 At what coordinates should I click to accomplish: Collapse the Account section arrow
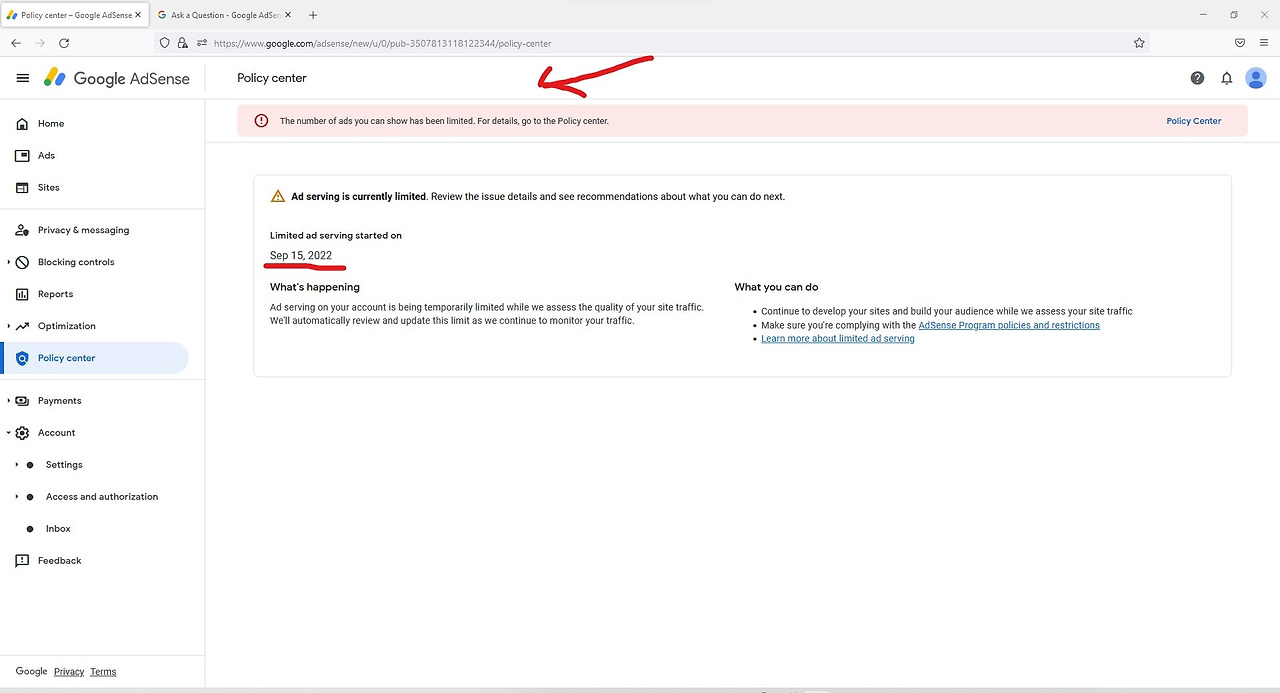(x=9, y=433)
